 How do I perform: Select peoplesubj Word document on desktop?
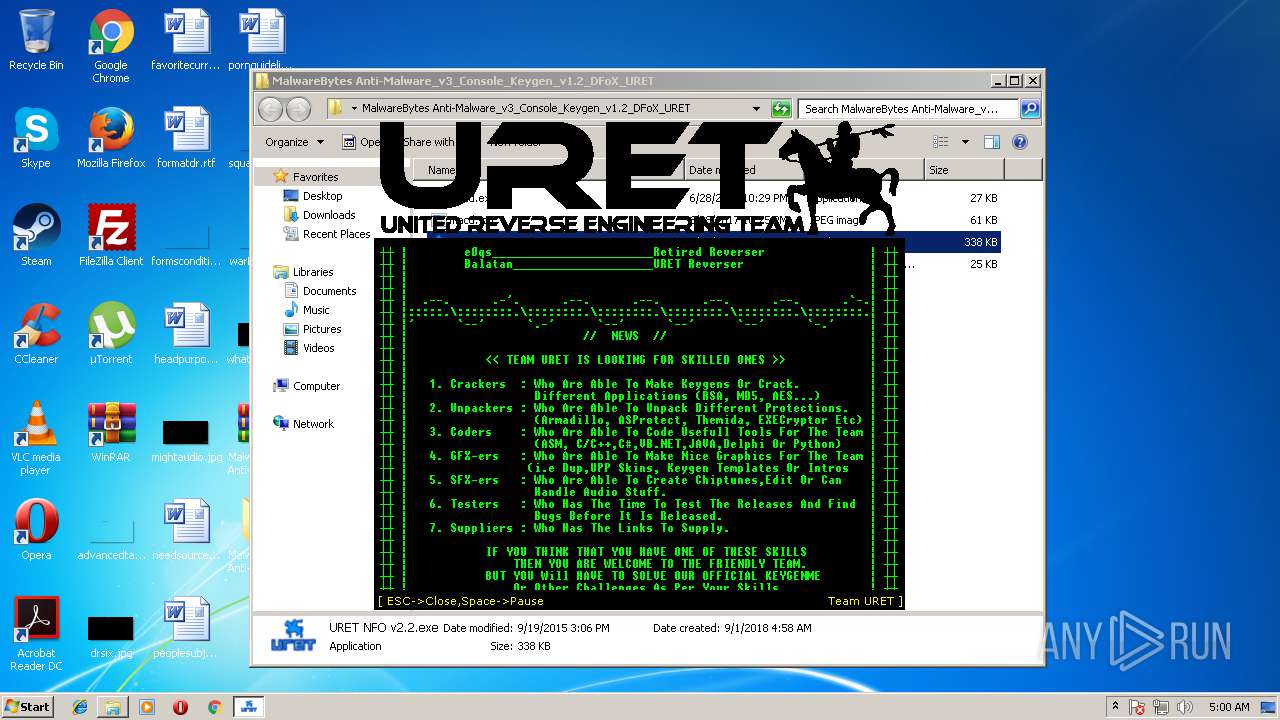186,628
